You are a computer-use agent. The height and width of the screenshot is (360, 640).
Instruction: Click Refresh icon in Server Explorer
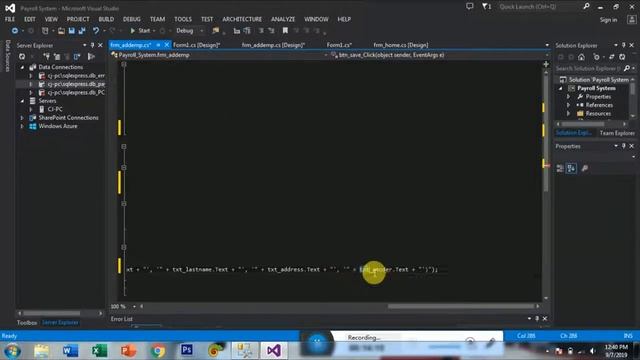point(22,56)
